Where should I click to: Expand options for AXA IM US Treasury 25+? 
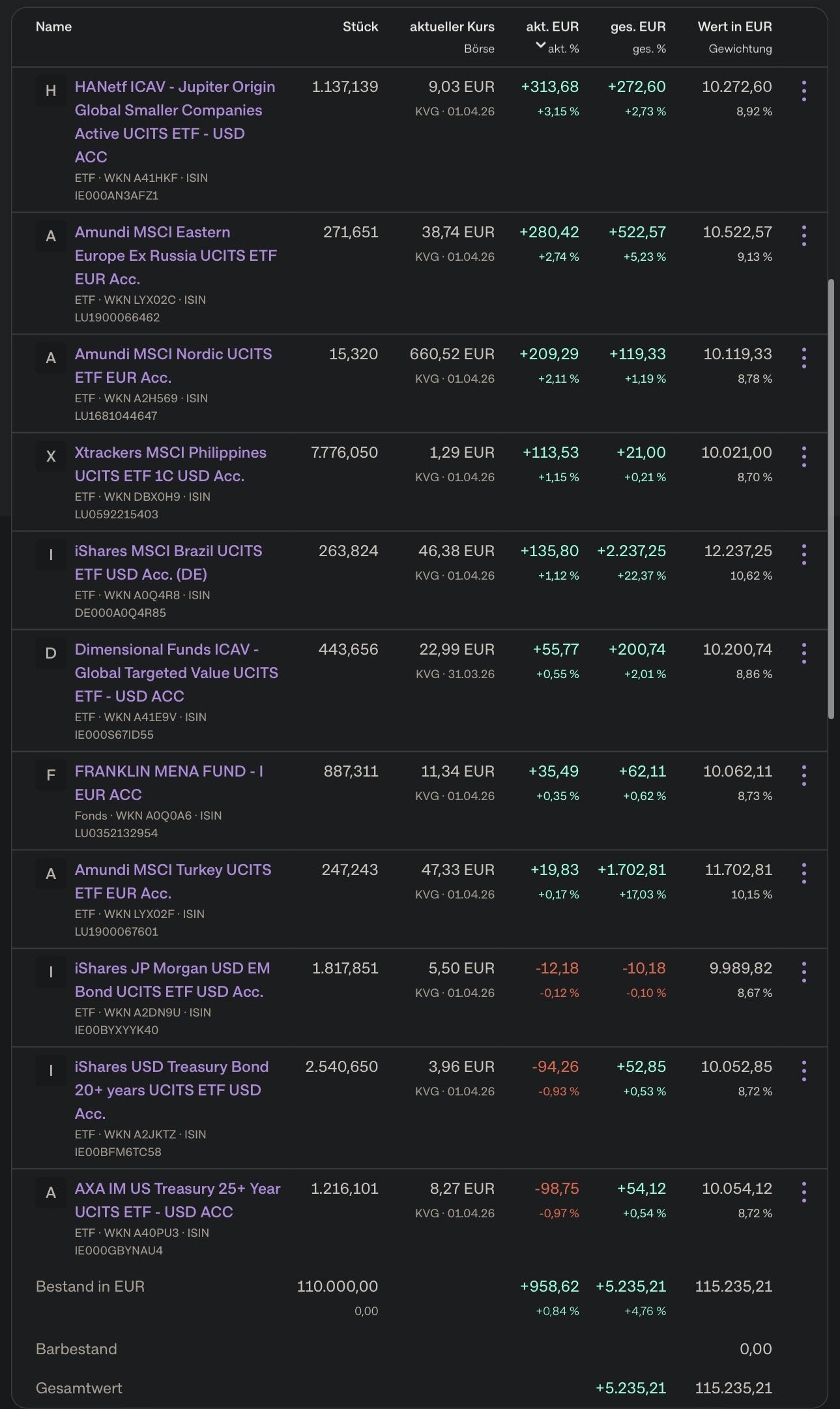click(804, 1193)
